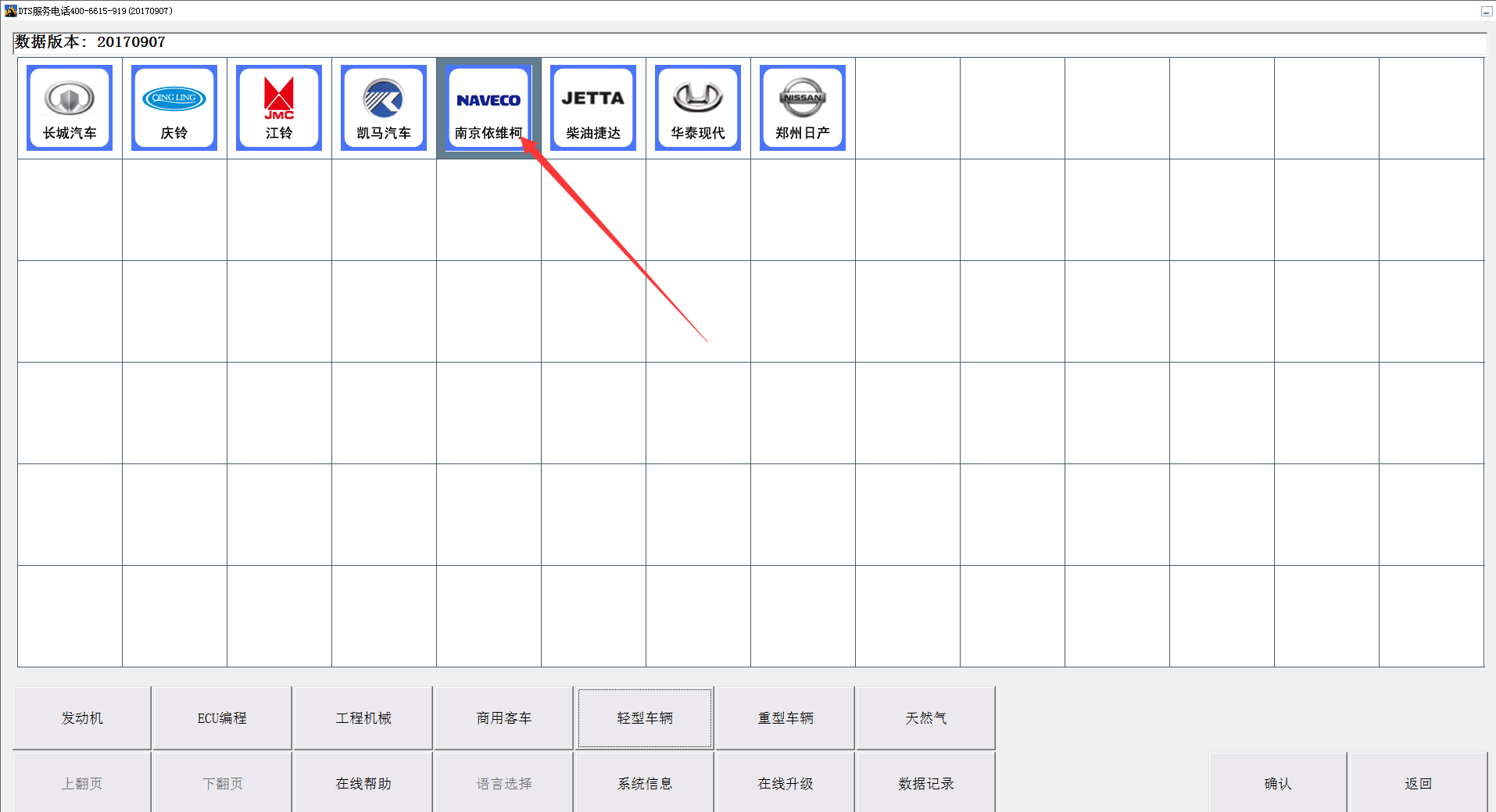The height and width of the screenshot is (812, 1496).
Task: Choose the 江铃 JMC brand icon
Action: point(279,108)
